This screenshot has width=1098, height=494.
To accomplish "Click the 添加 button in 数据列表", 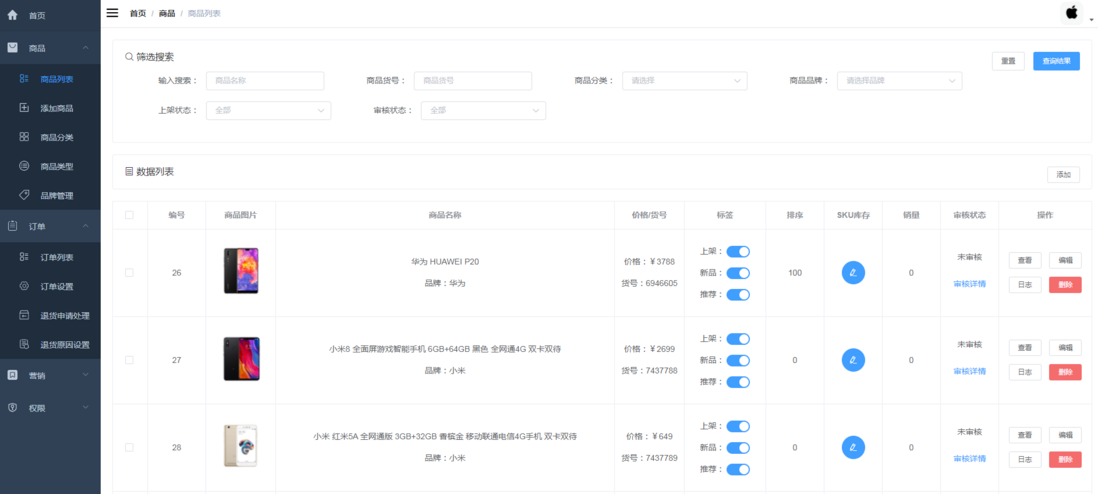I will 1063,174.
